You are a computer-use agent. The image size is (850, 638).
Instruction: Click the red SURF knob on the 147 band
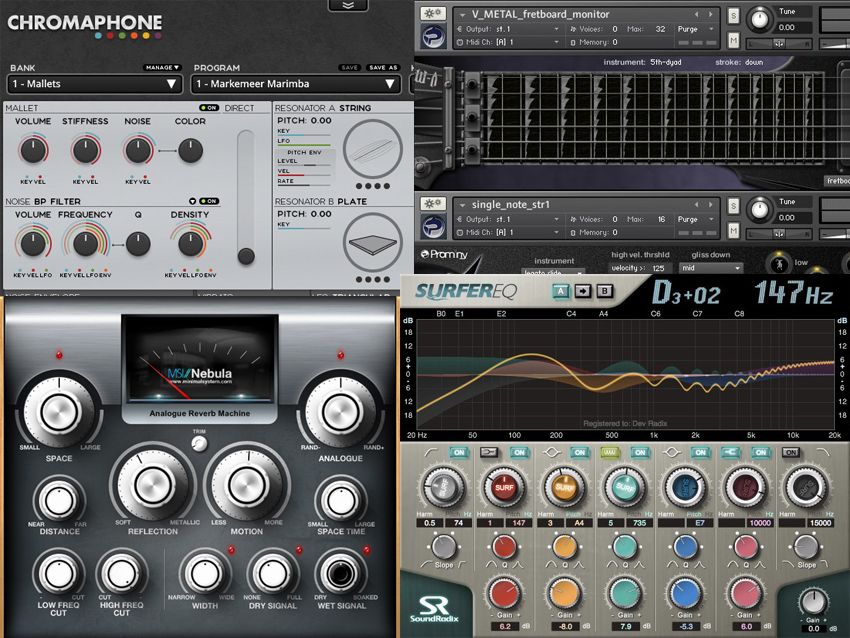pos(504,487)
